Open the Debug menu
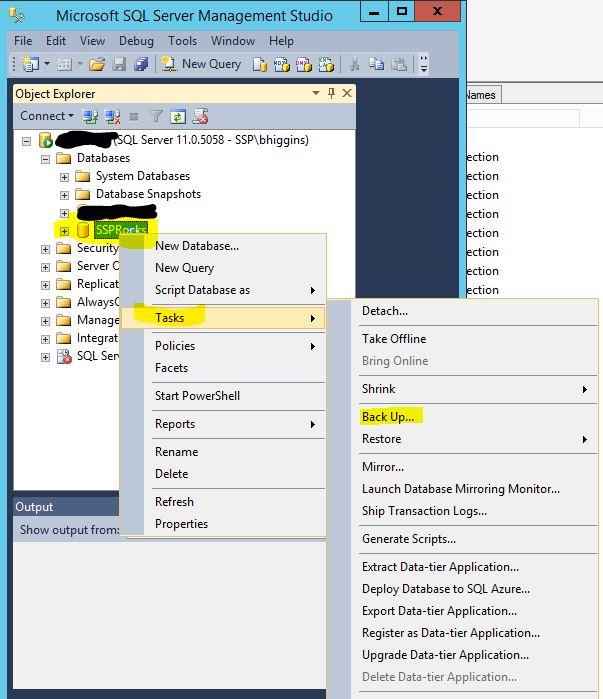The height and width of the screenshot is (699, 603). tap(136, 41)
